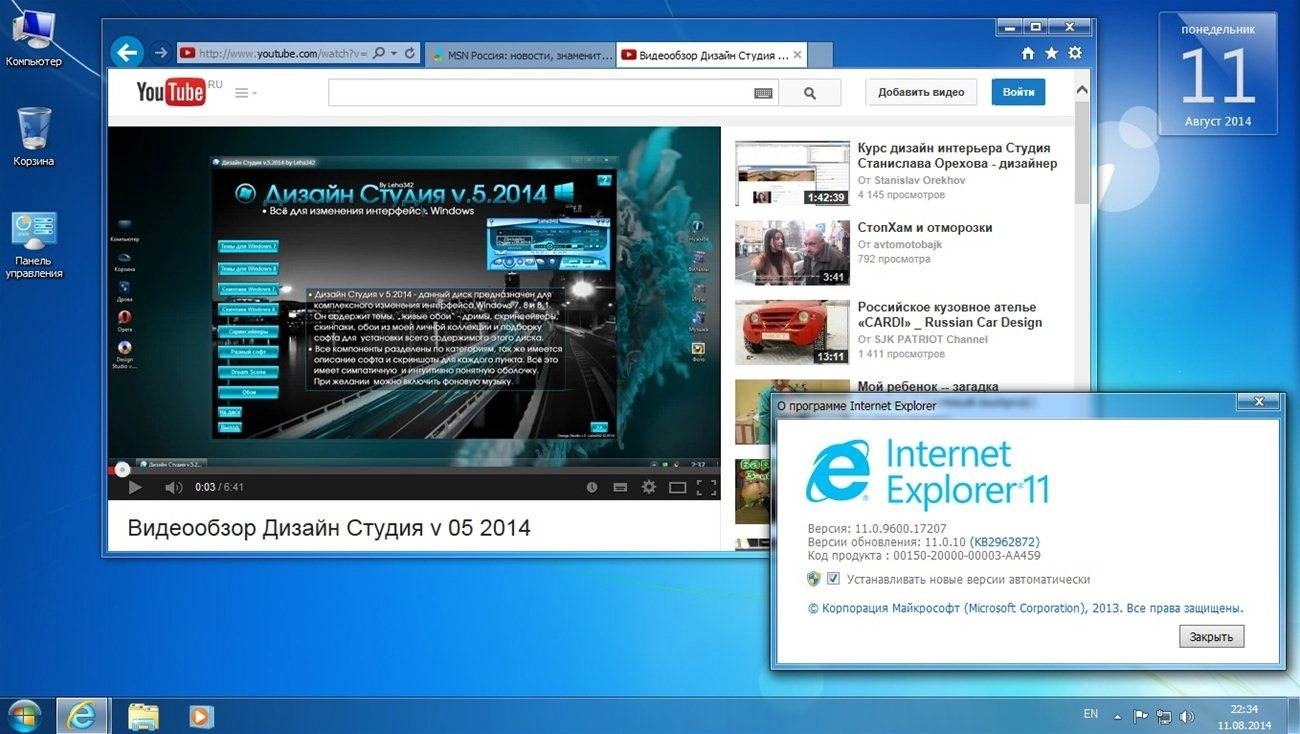Close the About Internet Explorer dialog with Закрыть
This screenshot has width=1300, height=734.
tap(1211, 636)
